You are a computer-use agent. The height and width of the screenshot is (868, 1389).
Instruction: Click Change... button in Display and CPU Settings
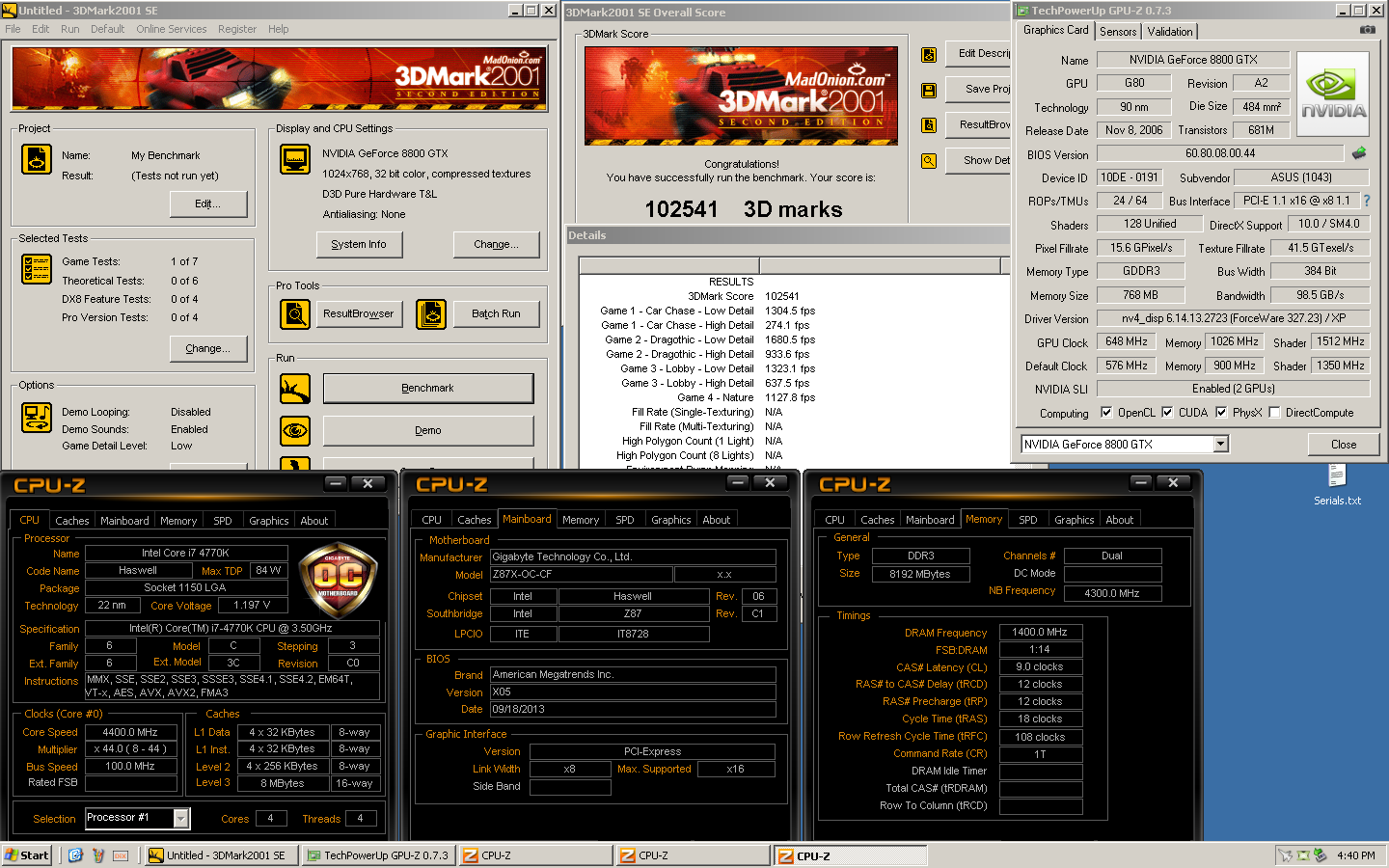coord(496,244)
